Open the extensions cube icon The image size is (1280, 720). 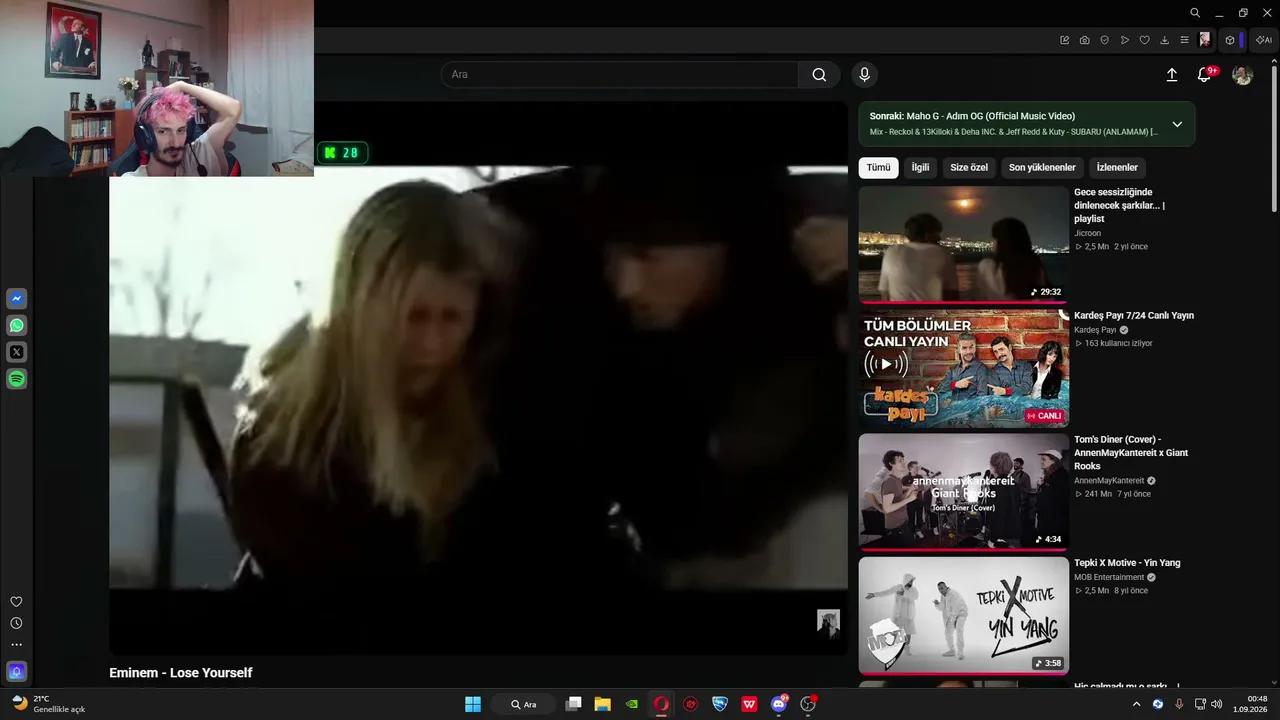[1230, 40]
